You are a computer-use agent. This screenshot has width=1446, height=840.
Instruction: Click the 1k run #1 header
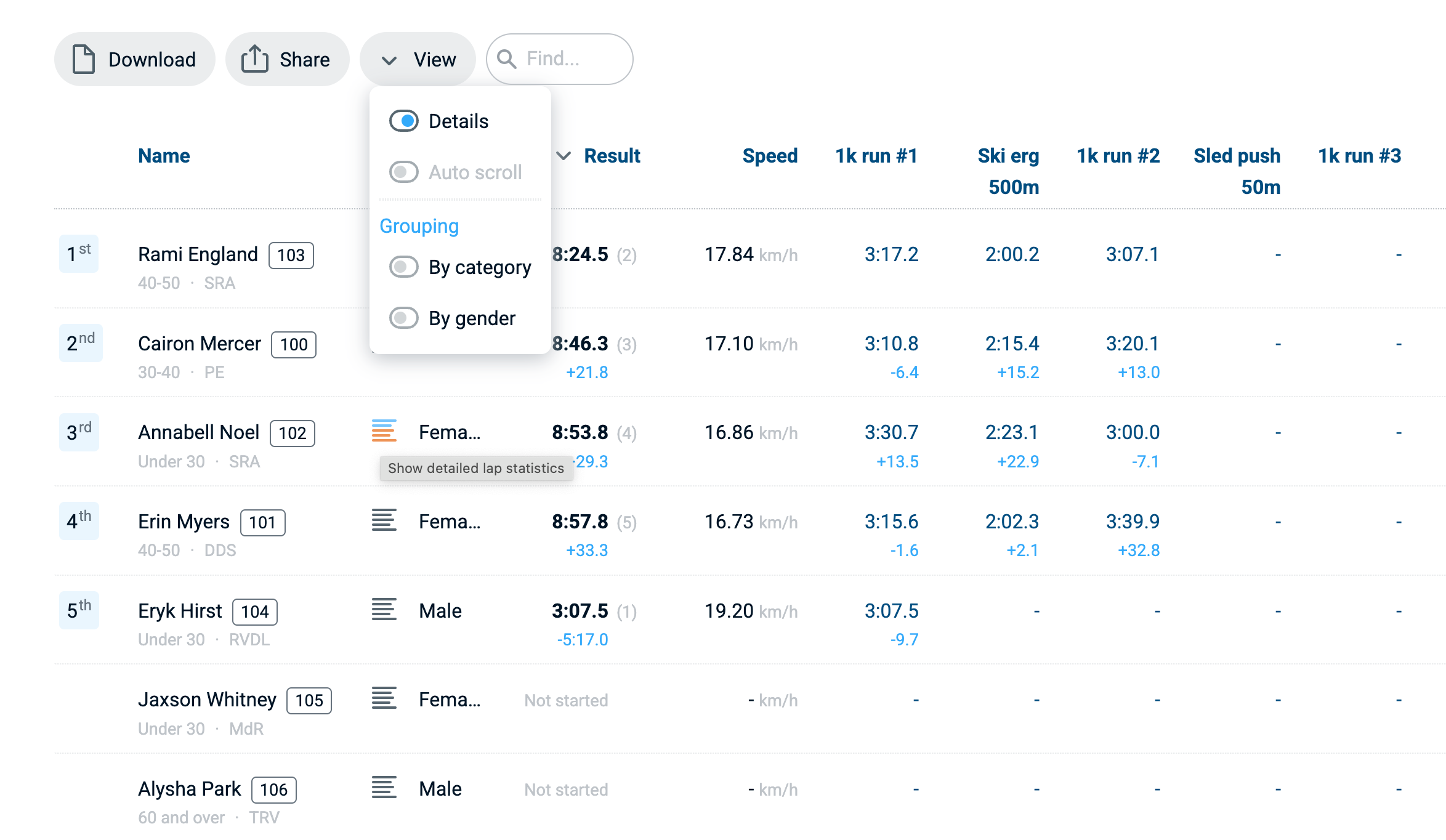876,156
